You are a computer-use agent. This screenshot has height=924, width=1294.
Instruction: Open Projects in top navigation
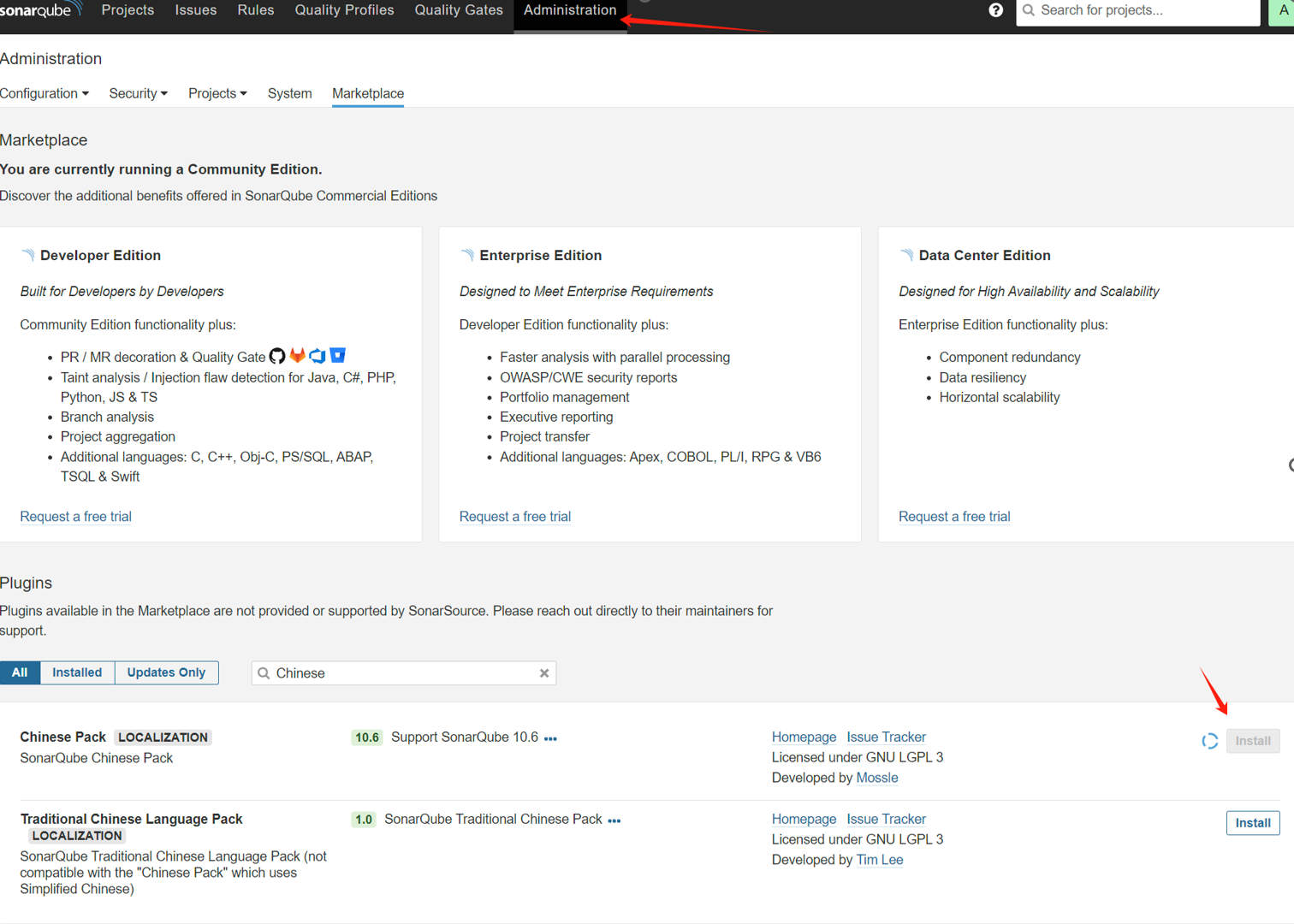[128, 10]
